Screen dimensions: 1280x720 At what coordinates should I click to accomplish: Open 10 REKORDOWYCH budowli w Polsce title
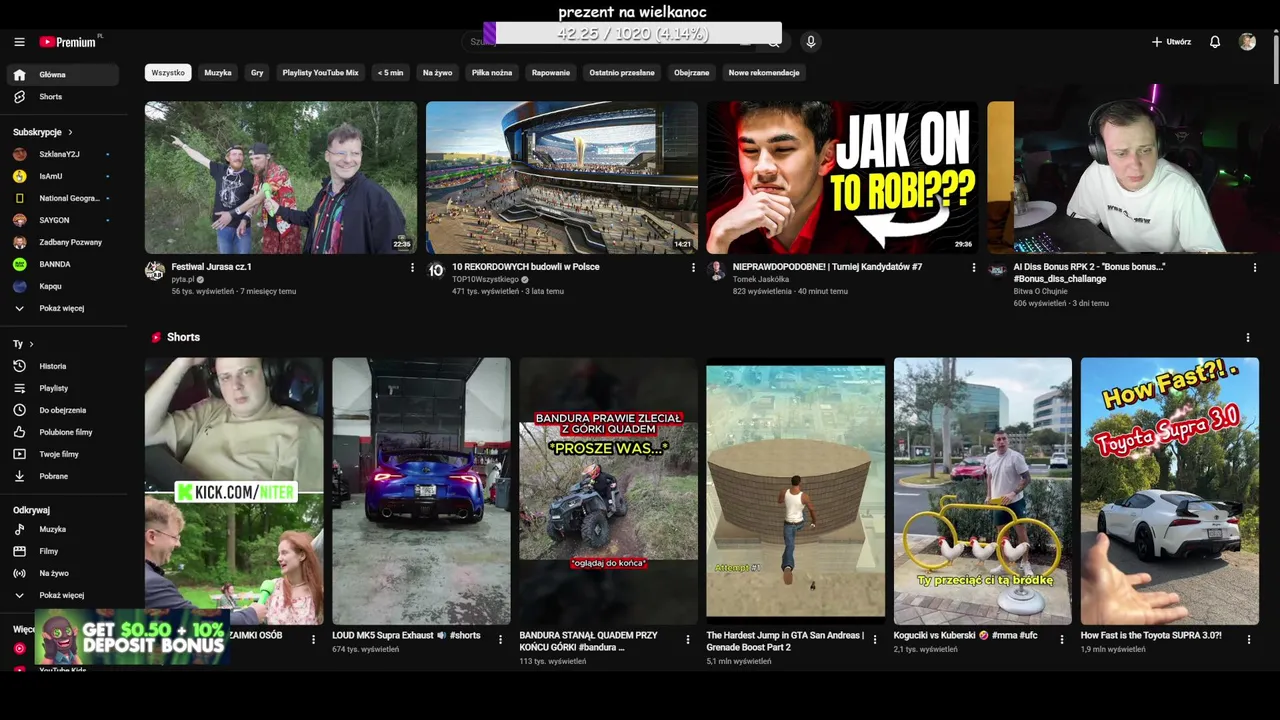click(526, 267)
